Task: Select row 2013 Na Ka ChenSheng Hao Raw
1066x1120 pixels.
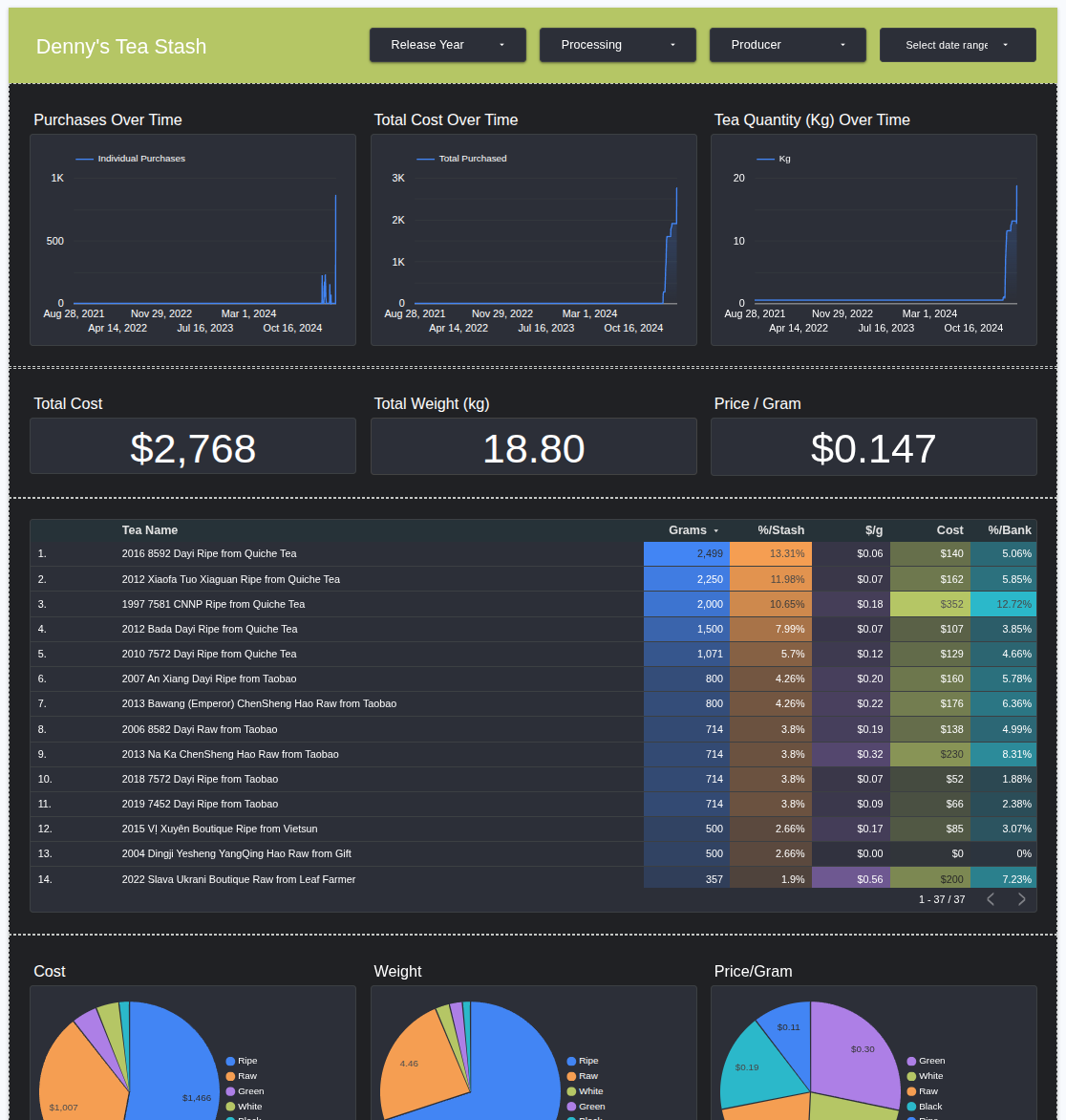Action: [533, 754]
